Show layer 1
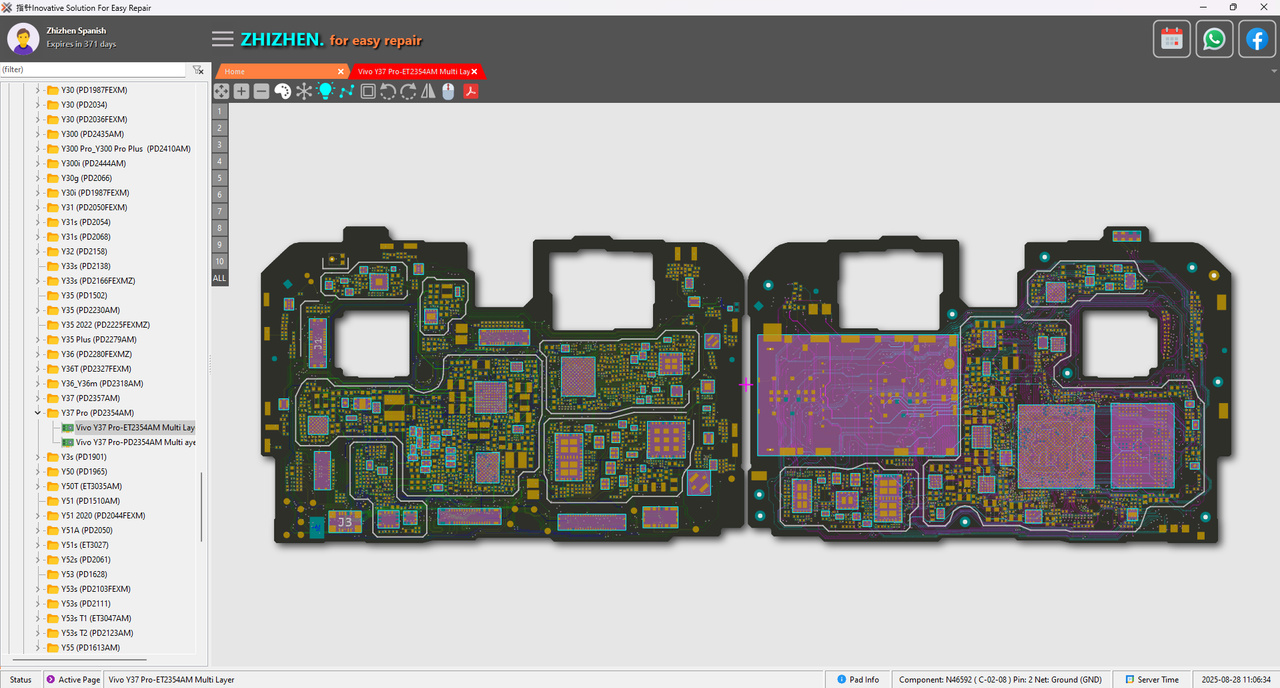Screen dimensions: 1280x688 219,111
